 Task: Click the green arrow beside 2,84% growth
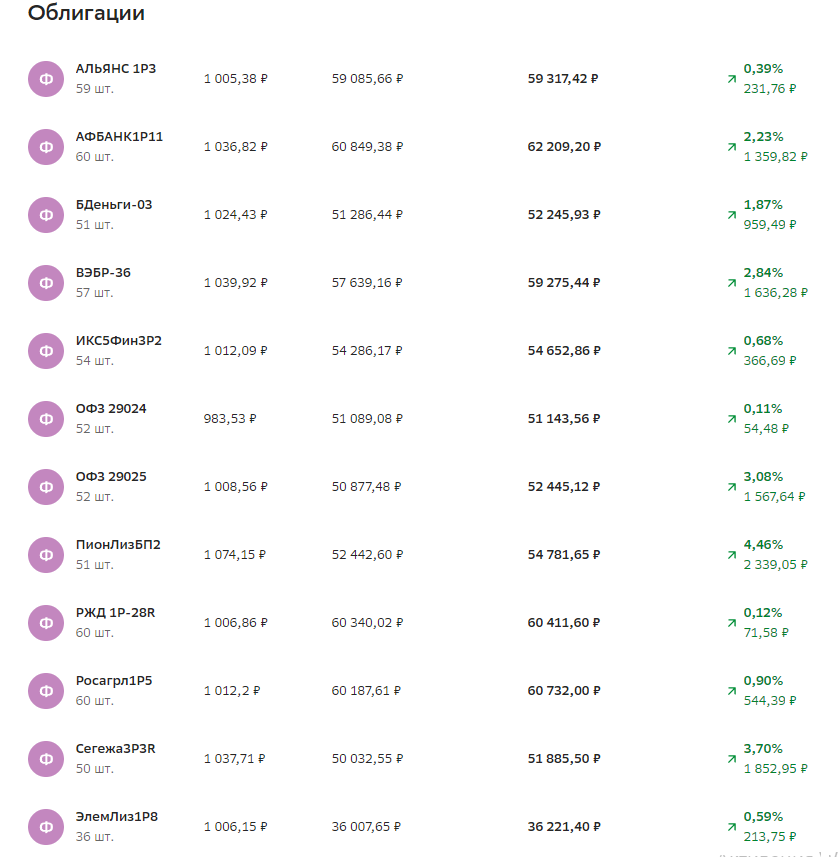[x=731, y=283]
